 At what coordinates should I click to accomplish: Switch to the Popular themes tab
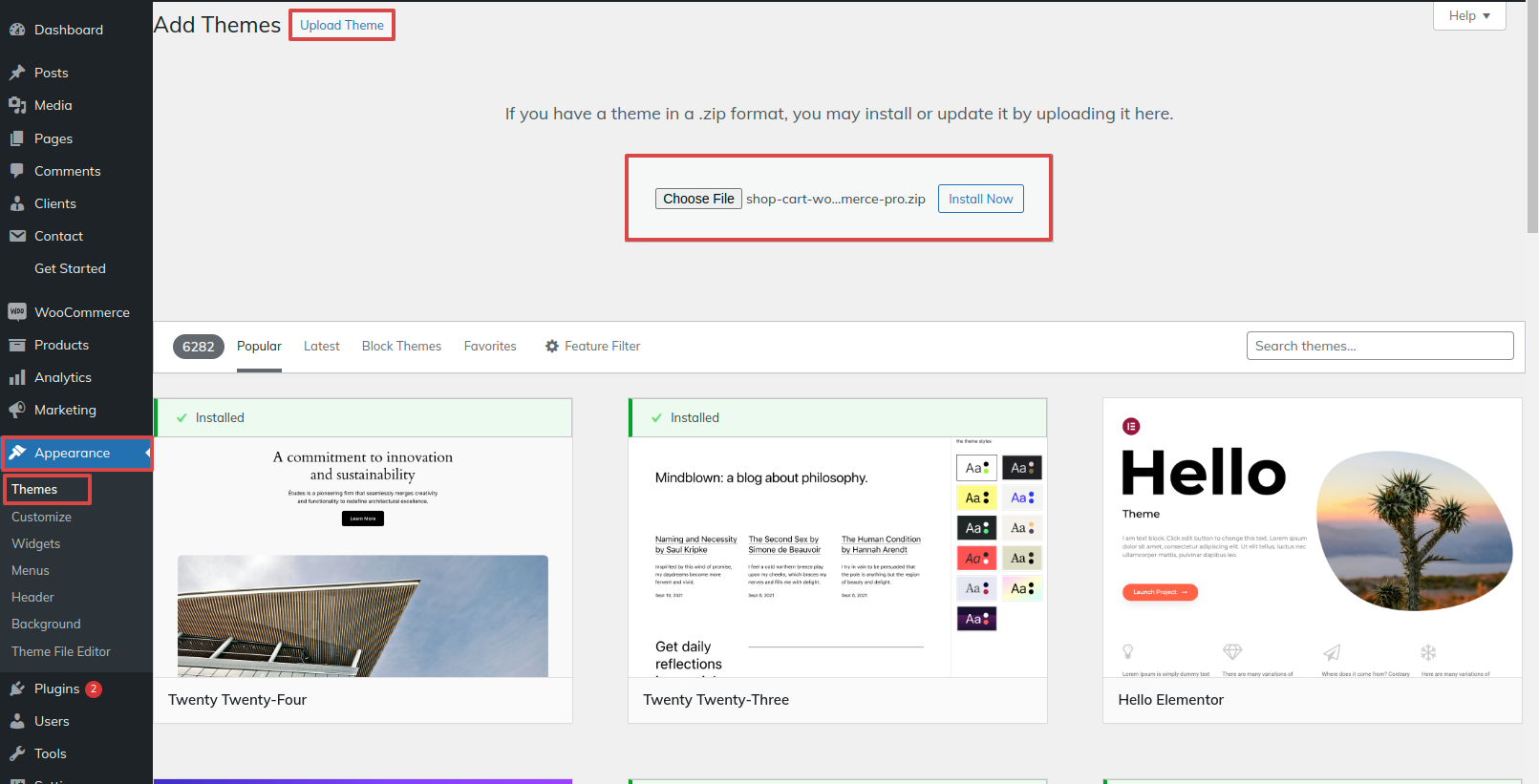click(x=259, y=346)
